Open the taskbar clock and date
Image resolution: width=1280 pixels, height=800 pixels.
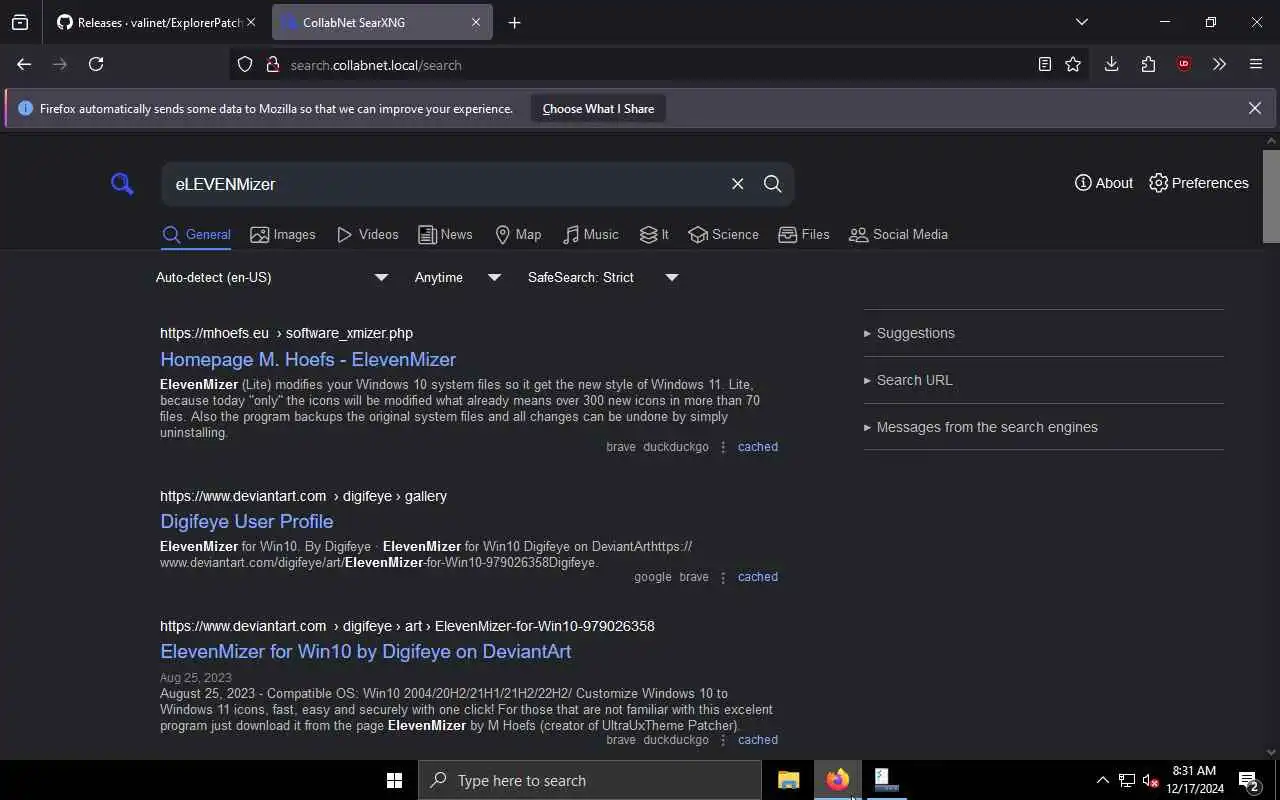[1194, 780]
